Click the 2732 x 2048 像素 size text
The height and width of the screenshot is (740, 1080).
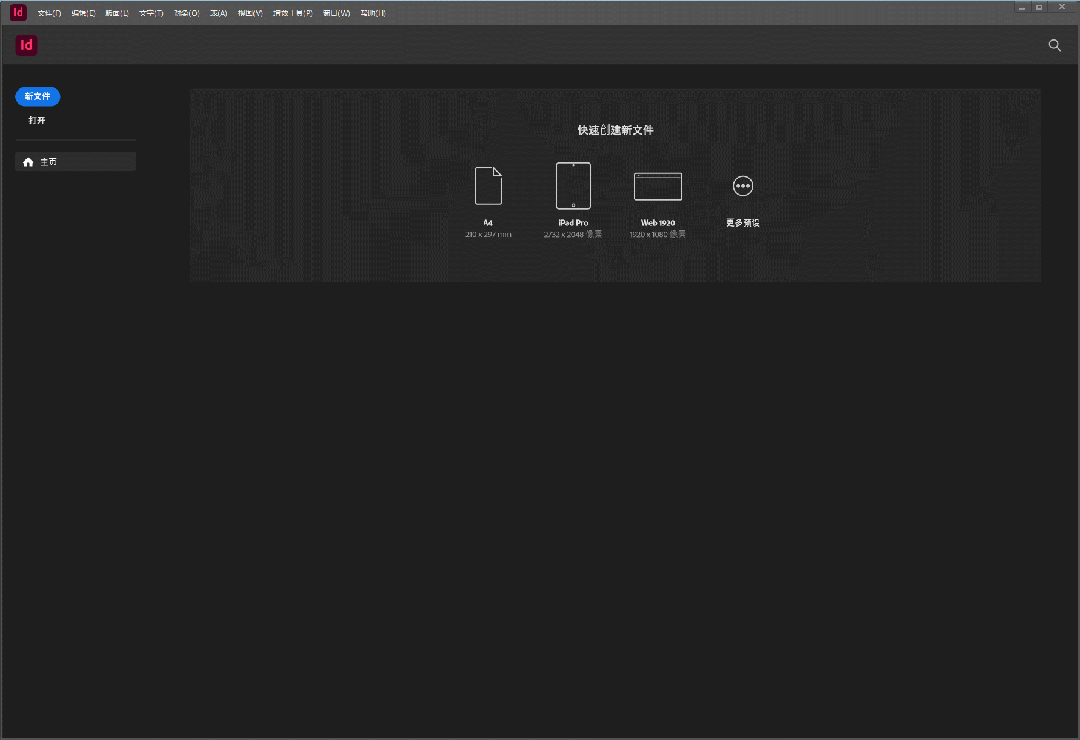573,234
